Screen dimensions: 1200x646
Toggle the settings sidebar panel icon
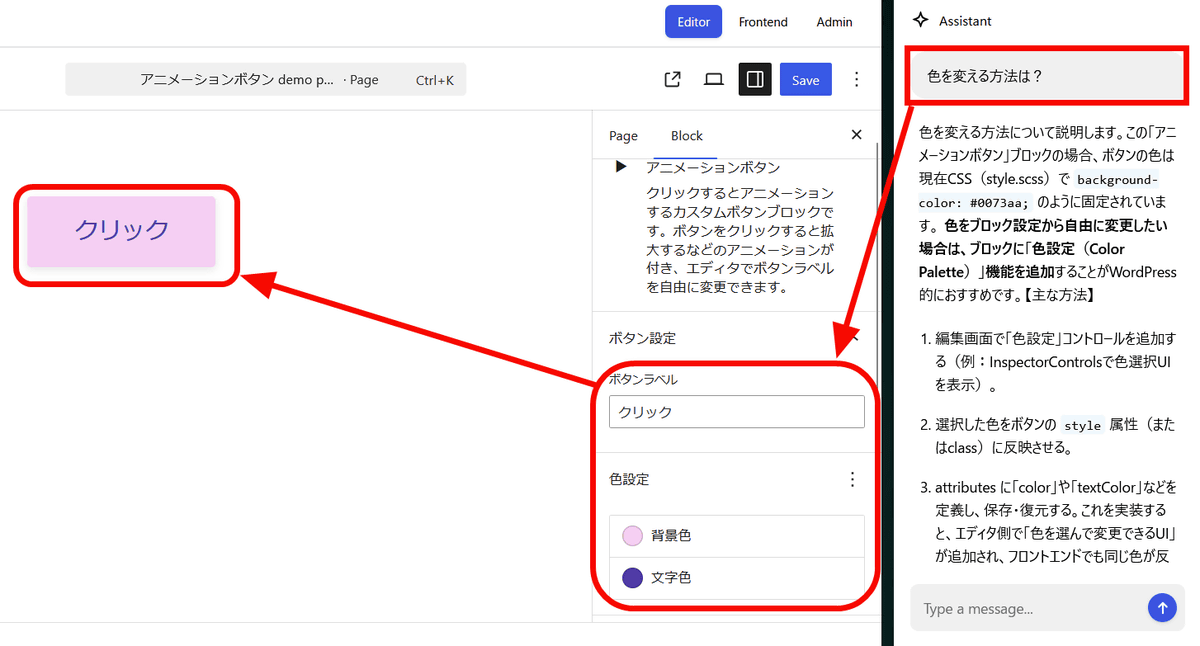(x=755, y=80)
